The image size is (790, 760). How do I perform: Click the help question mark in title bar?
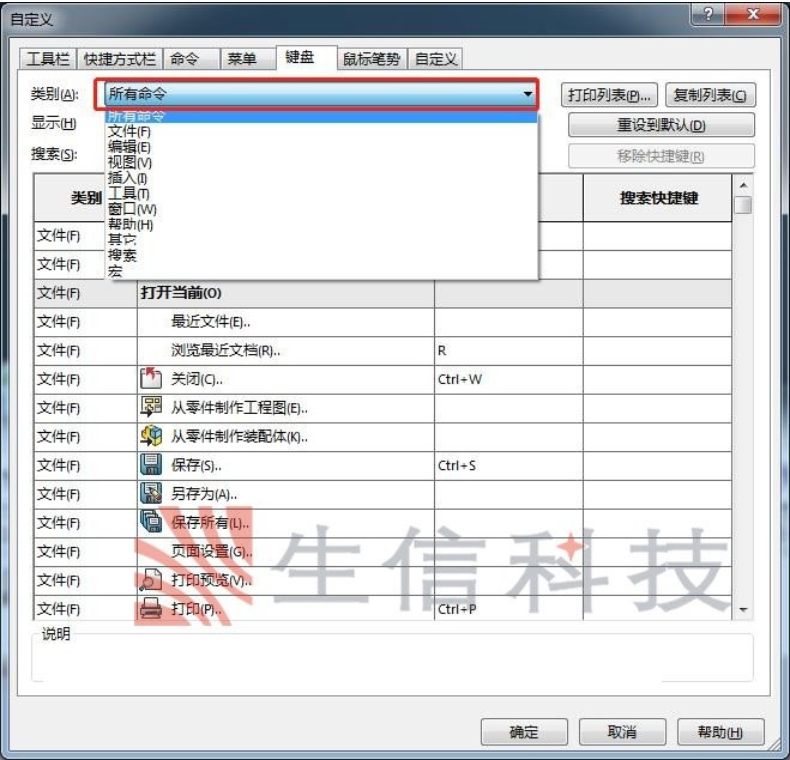tap(708, 14)
